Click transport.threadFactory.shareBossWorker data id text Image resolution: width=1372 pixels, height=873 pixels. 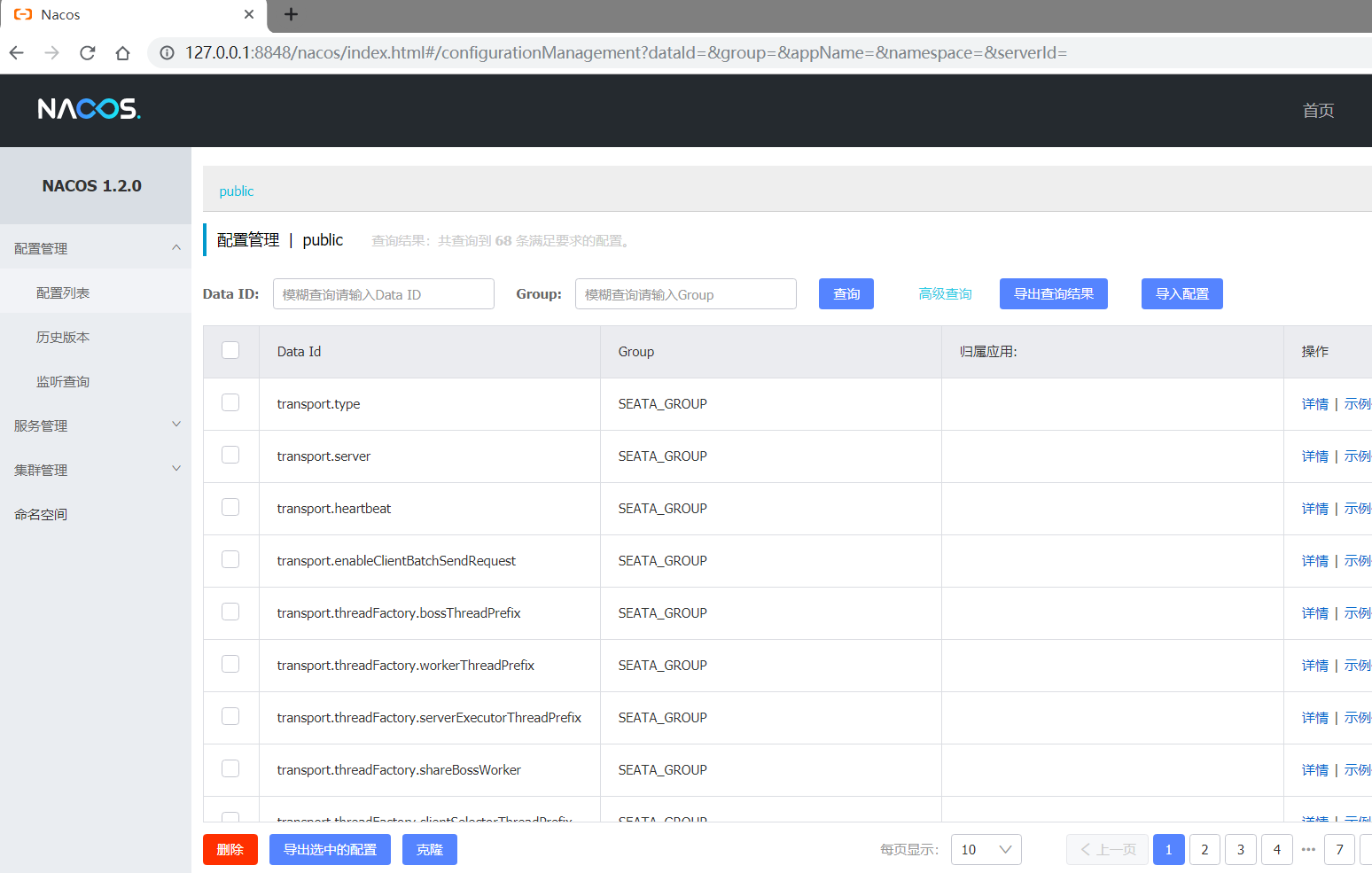tap(399, 770)
